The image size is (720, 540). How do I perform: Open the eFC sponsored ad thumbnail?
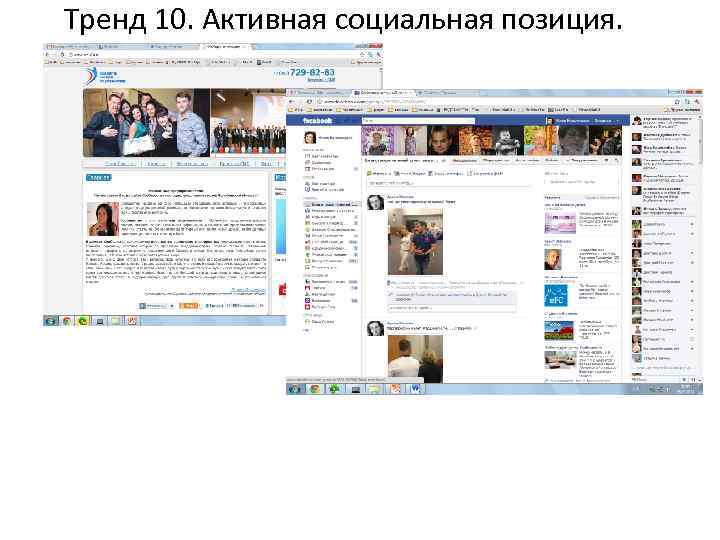pyautogui.click(x=556, y=296)
